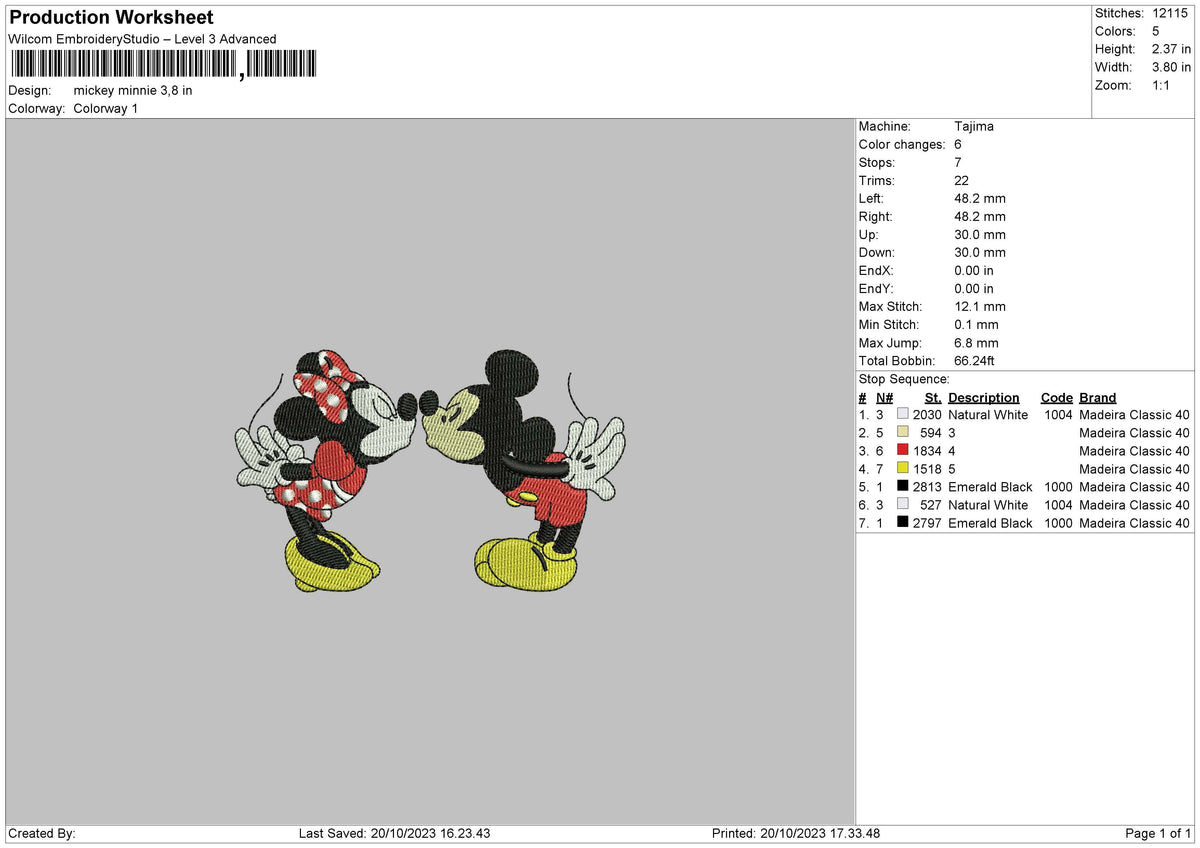Click 'Madeira Classic 40' in the 1834-stitch row
Viewport: 1200px width, 848px height.
[x=1135, y=450]
